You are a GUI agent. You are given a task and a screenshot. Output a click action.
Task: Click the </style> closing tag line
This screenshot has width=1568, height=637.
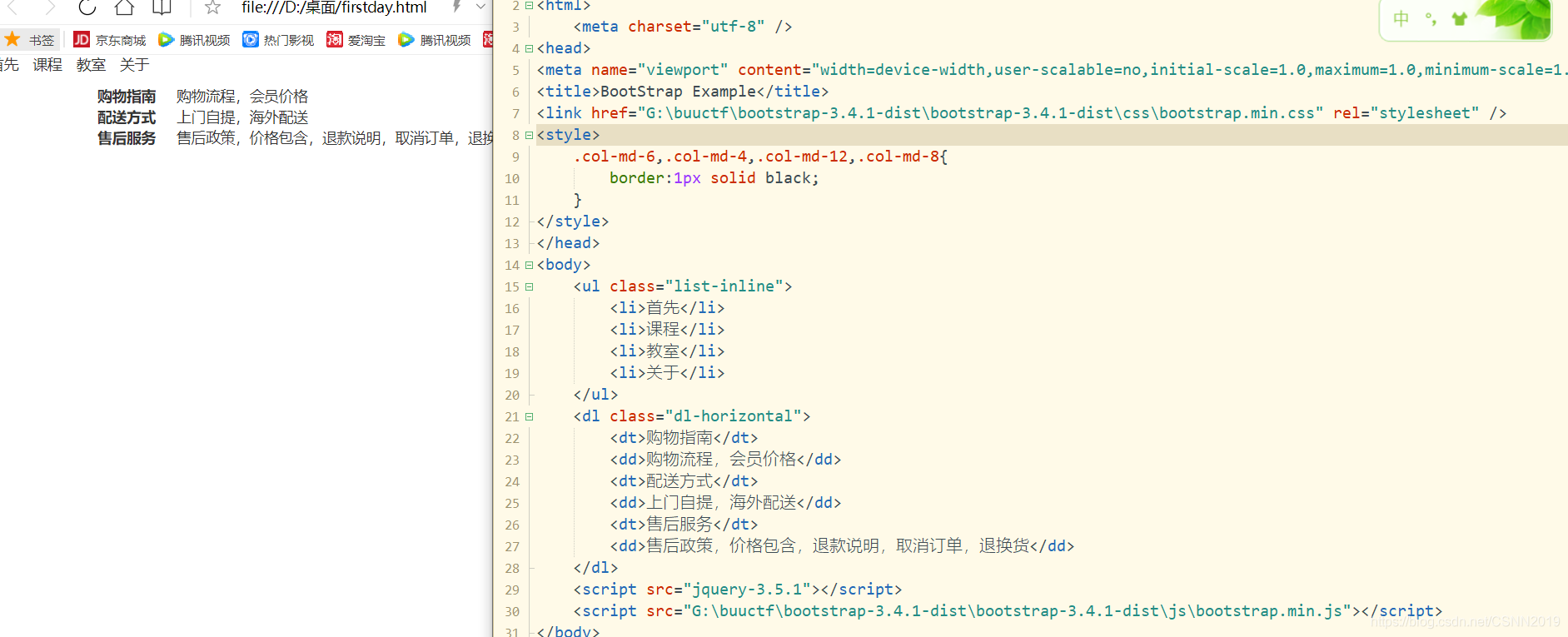point(573,221)
